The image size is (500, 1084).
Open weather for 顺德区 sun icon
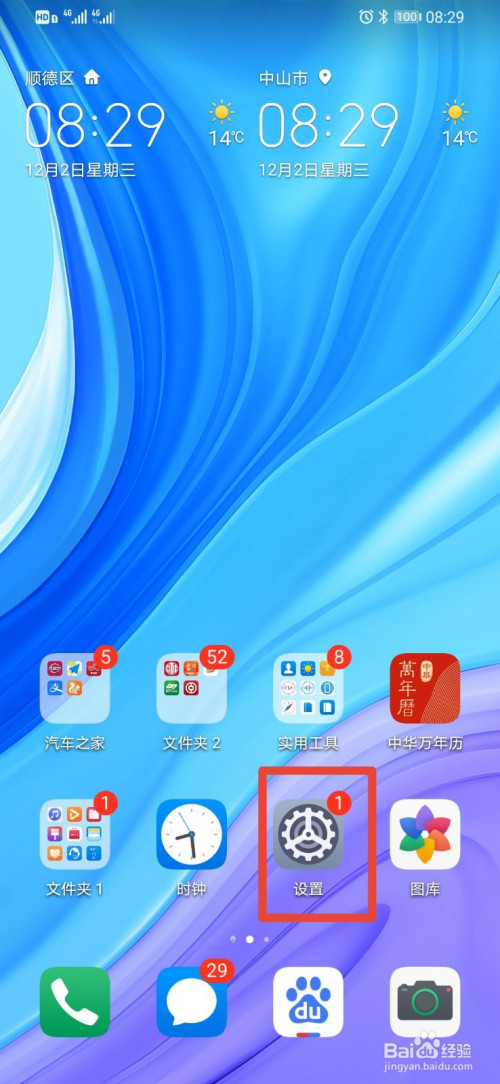click(222, 112)
